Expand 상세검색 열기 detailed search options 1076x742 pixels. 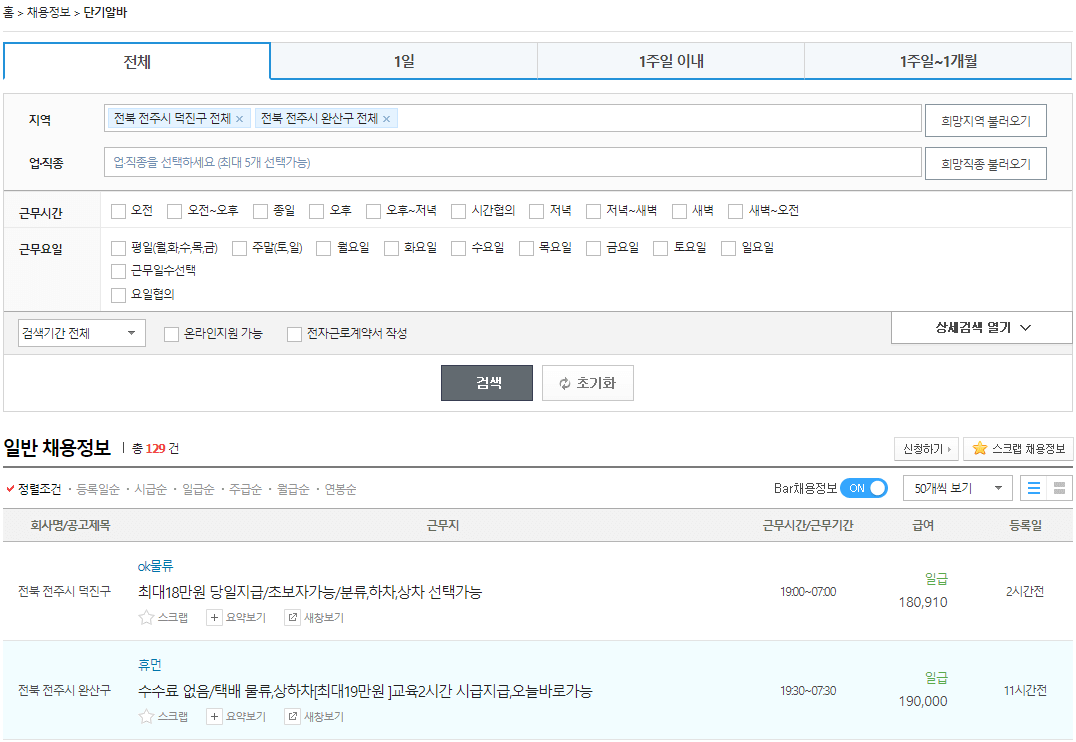981,327
